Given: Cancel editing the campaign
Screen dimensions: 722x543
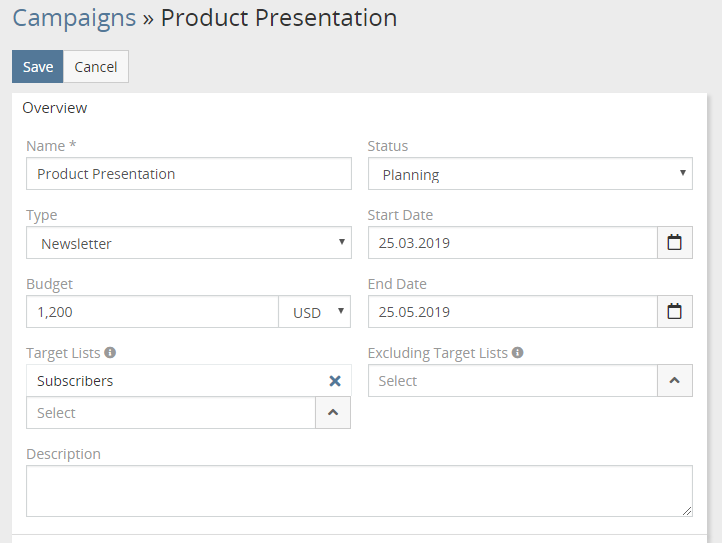Looking at the screenshot, I should pos(96,67).
